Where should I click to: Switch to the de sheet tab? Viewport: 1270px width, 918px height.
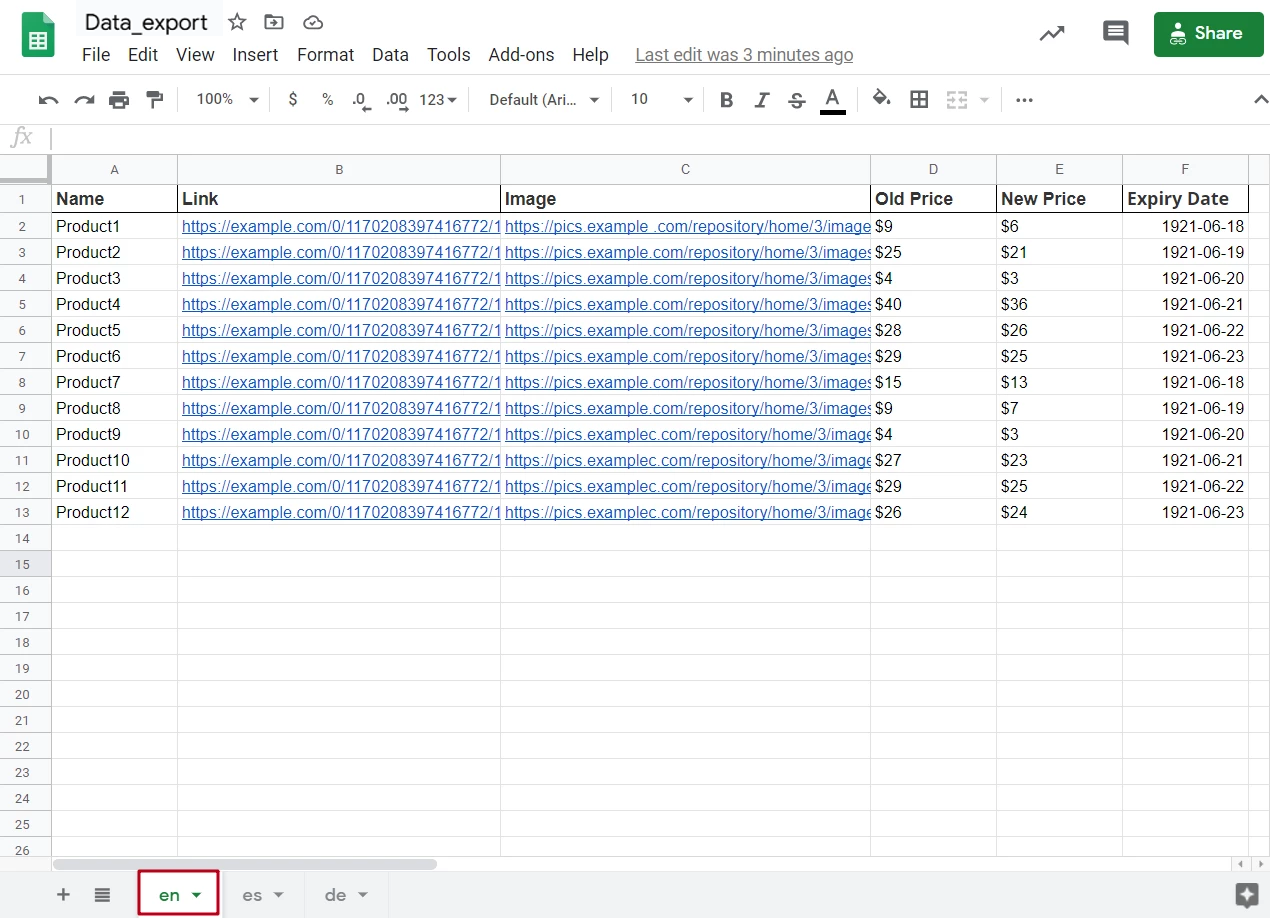[x=335, y=895]
